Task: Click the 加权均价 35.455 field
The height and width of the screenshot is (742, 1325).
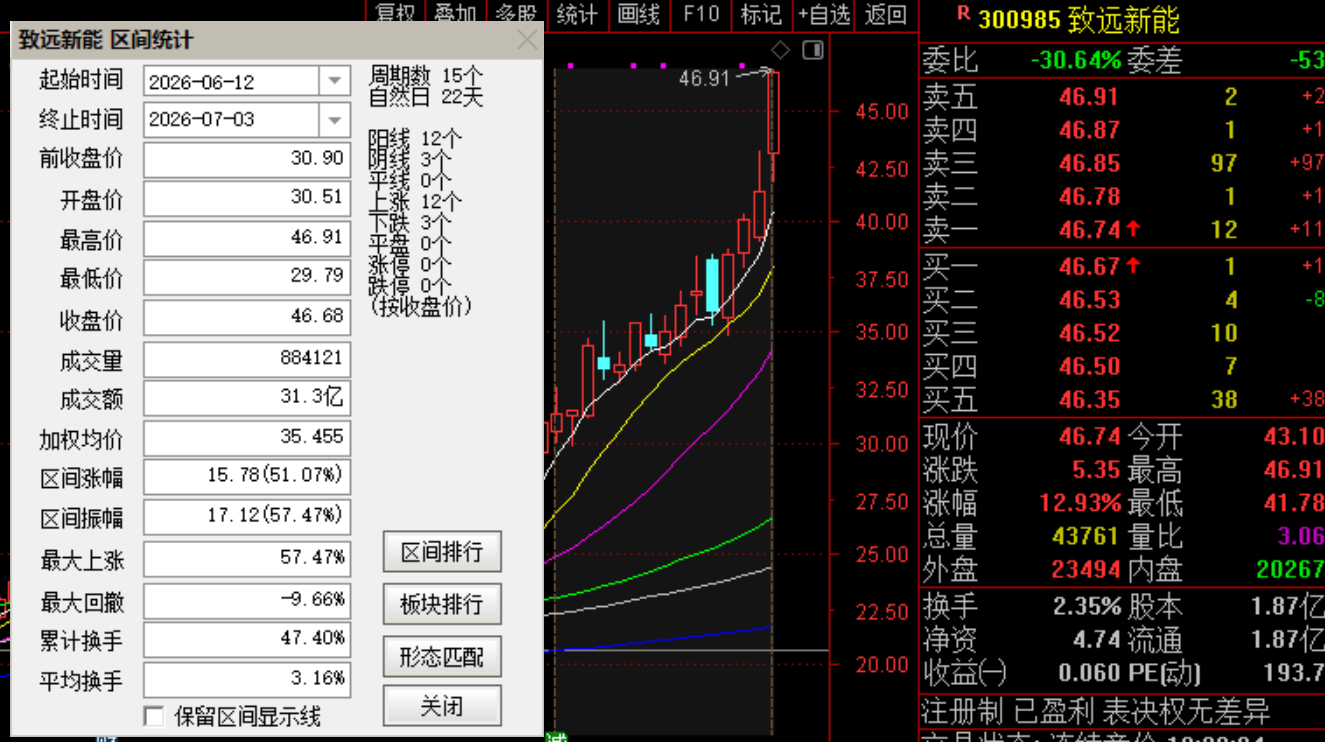Action: [247, 438]
